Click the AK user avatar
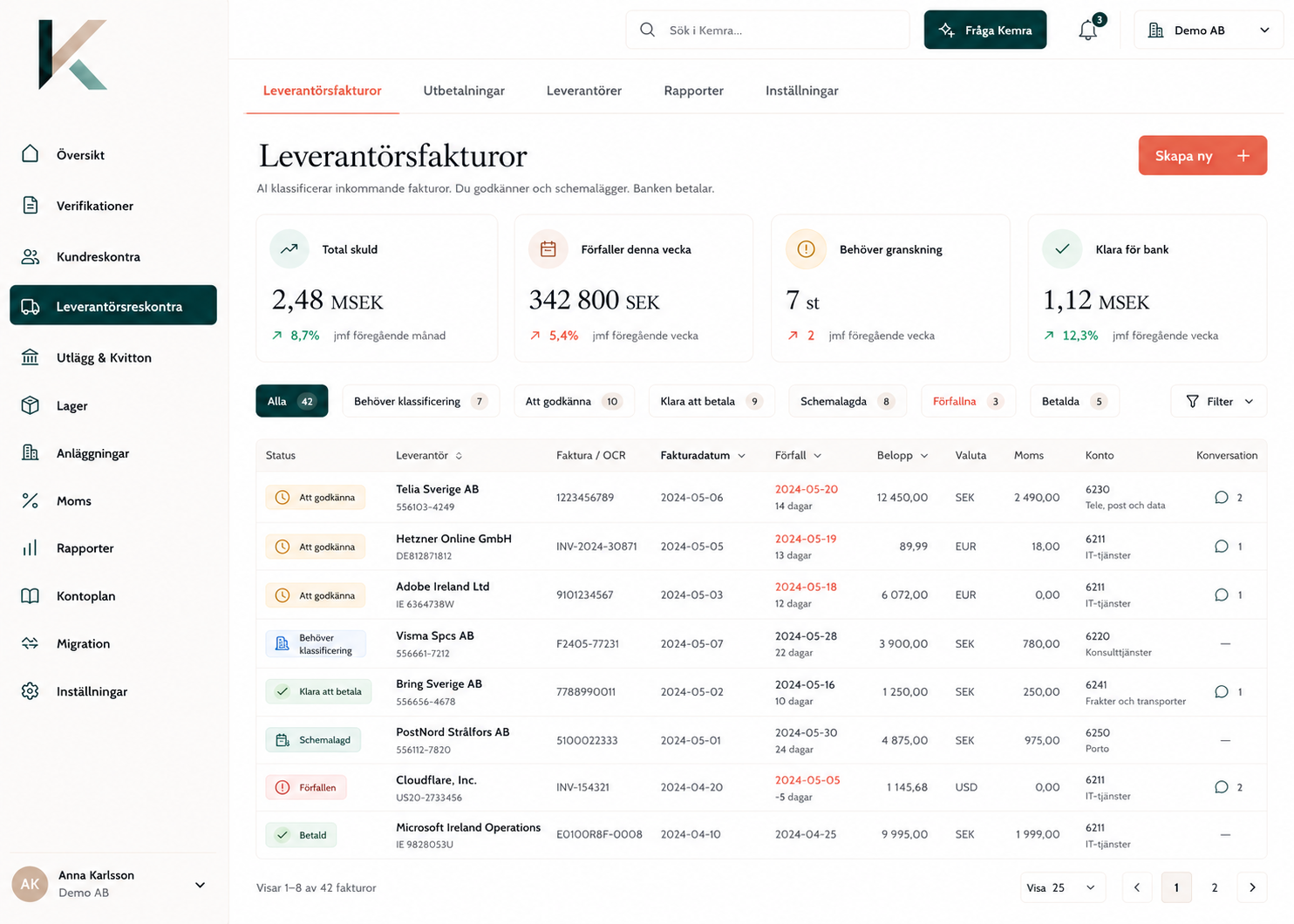Viewport: 1294px width, 924px height. pos(30,884)
